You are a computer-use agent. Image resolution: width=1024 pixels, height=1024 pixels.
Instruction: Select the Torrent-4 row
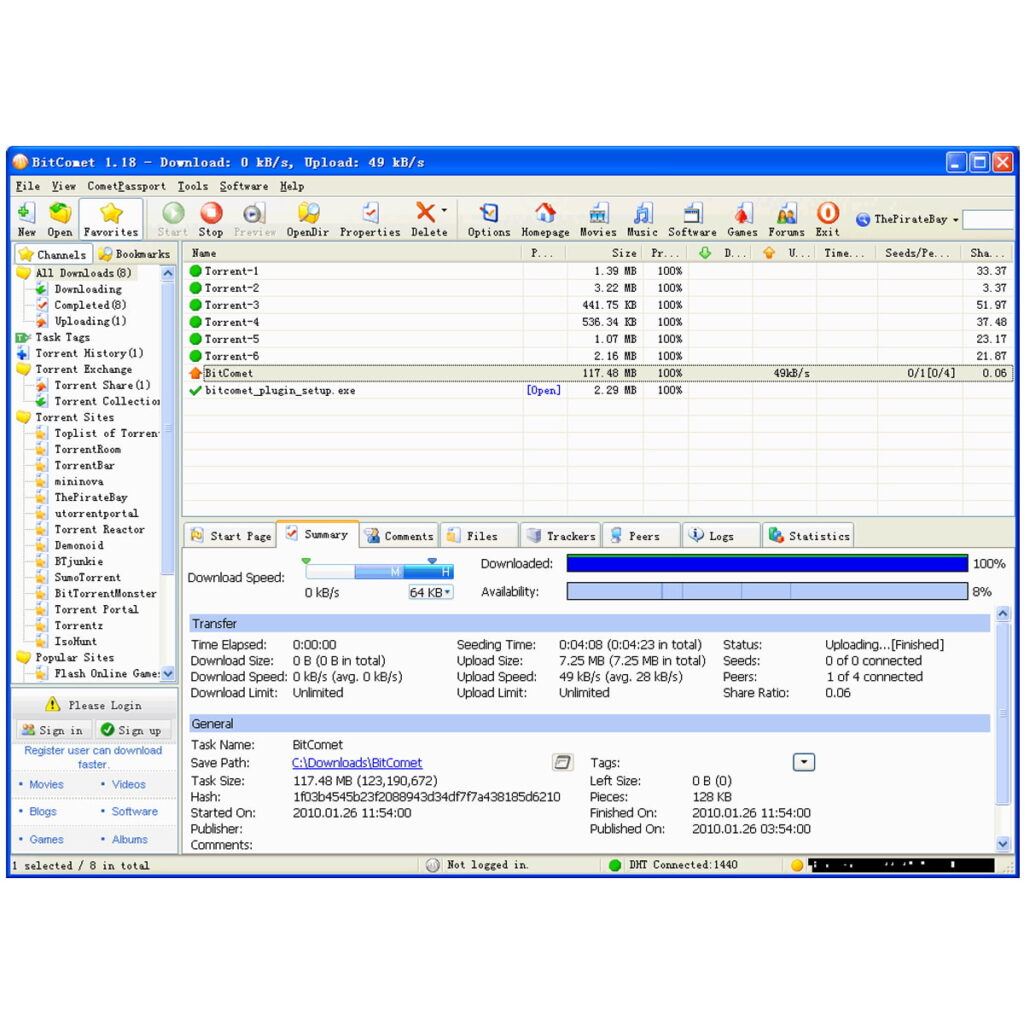[598, 321]
